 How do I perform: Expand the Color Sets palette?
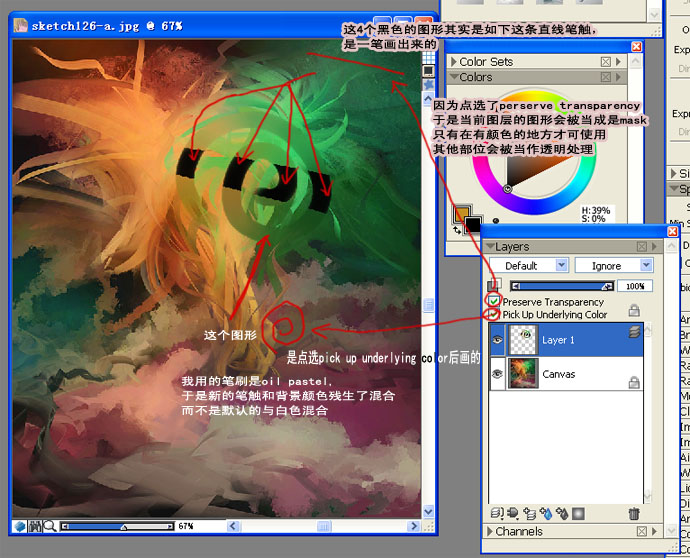[x=453, y=62]
